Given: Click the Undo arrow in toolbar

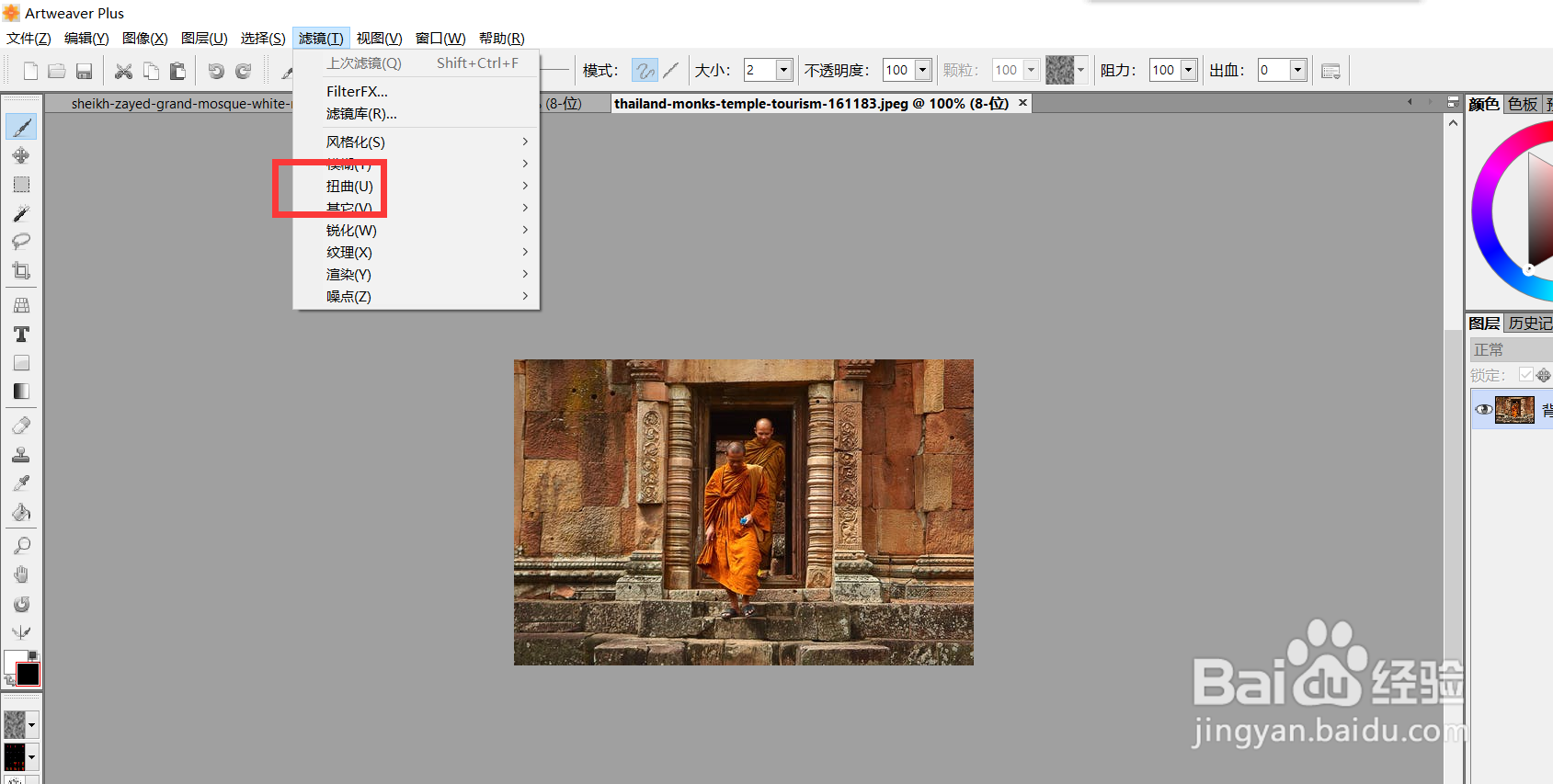Looking at the screenshot, I should [216, 71].
